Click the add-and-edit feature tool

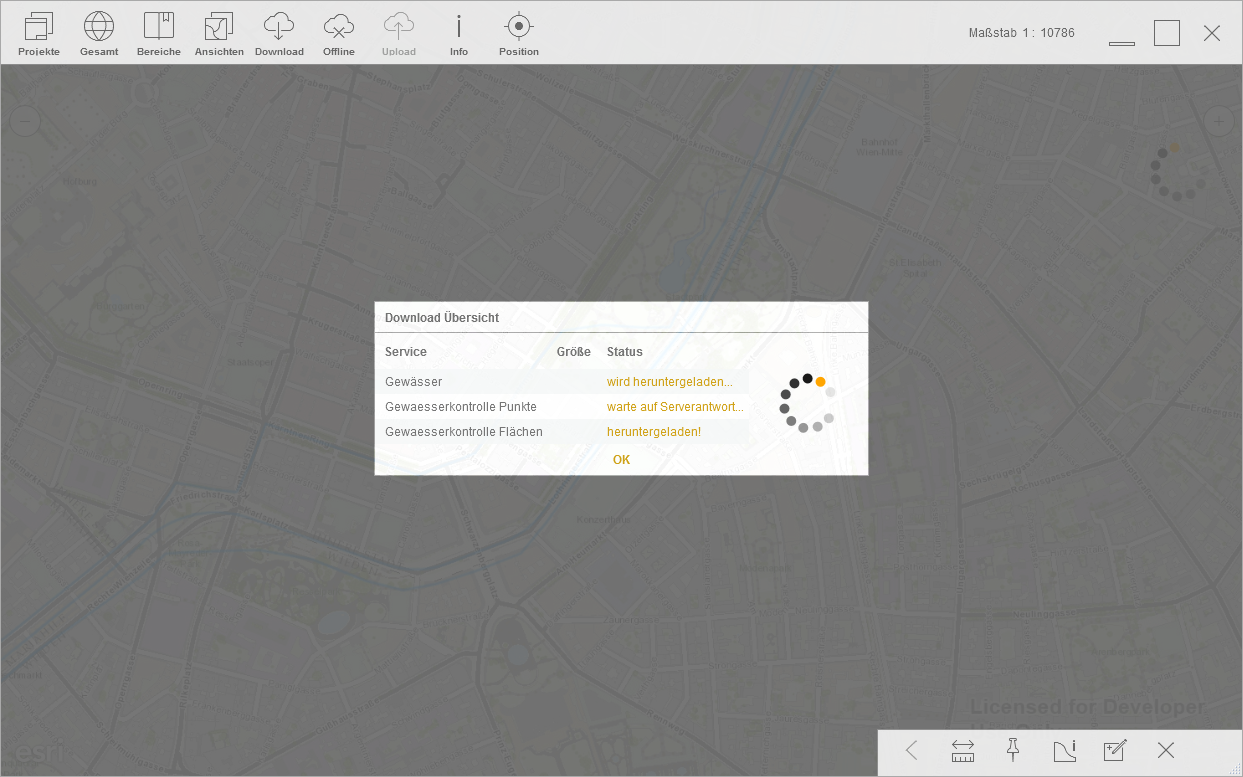(1115, 751)
